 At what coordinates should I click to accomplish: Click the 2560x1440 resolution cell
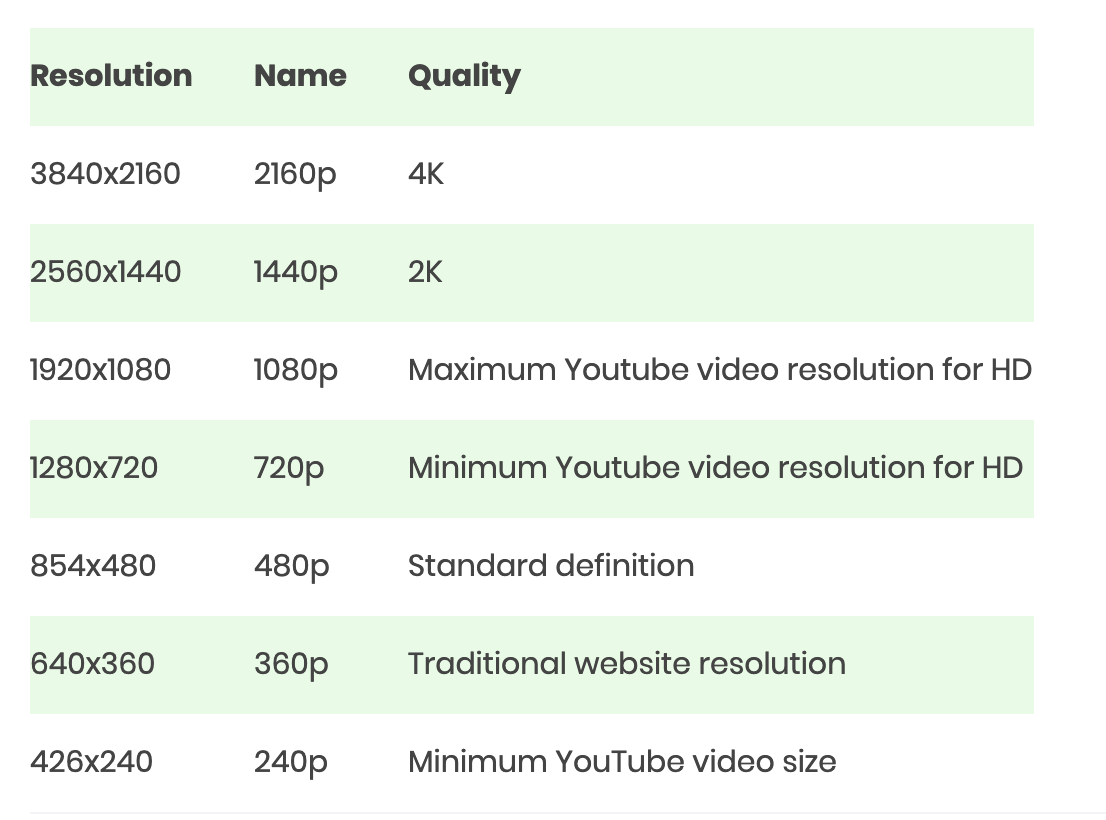pos(105,272)
